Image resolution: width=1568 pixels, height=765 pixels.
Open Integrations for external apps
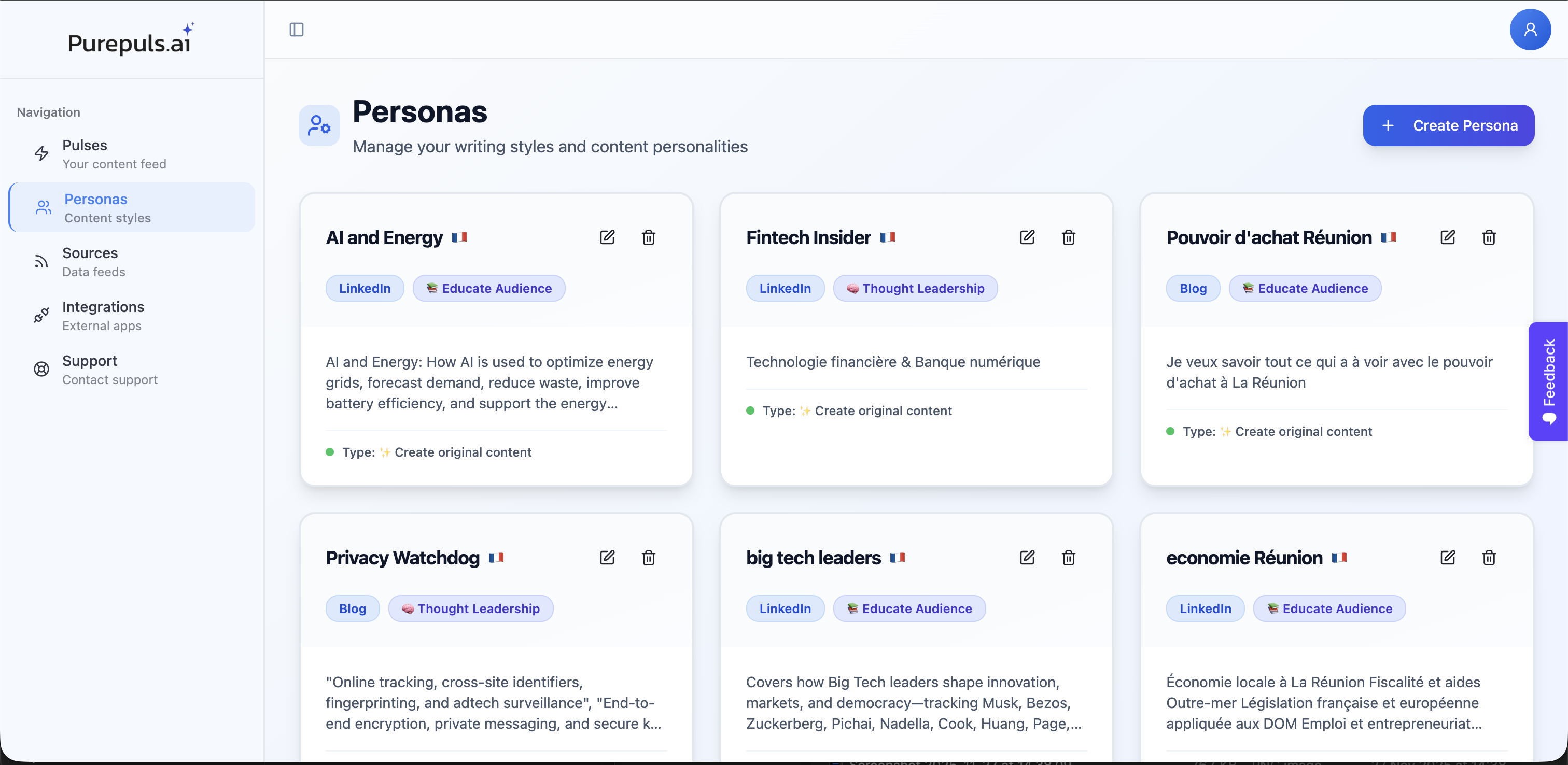pyautogui.click(x=104, y=315)
